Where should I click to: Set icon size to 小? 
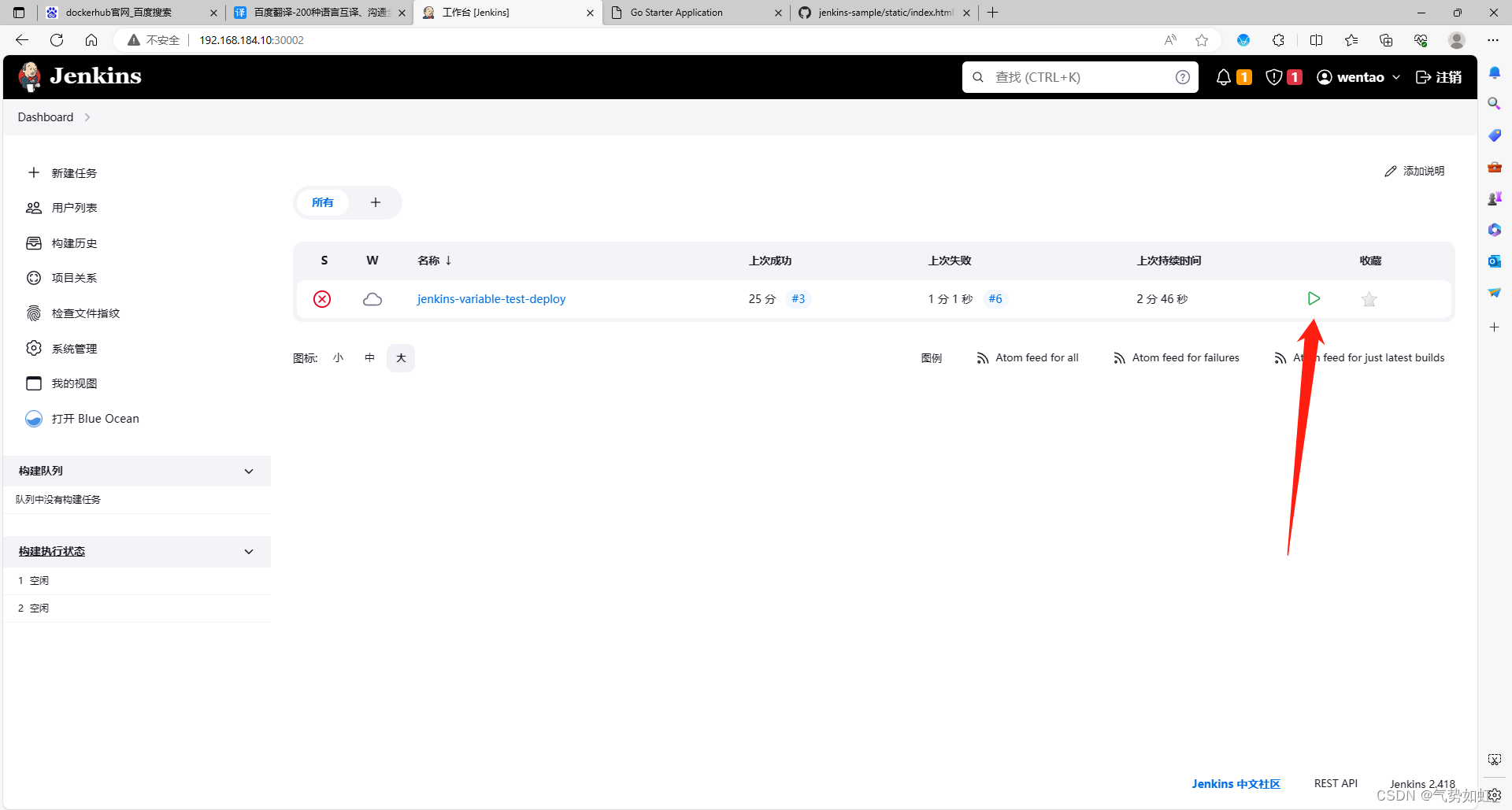[339, 358]
